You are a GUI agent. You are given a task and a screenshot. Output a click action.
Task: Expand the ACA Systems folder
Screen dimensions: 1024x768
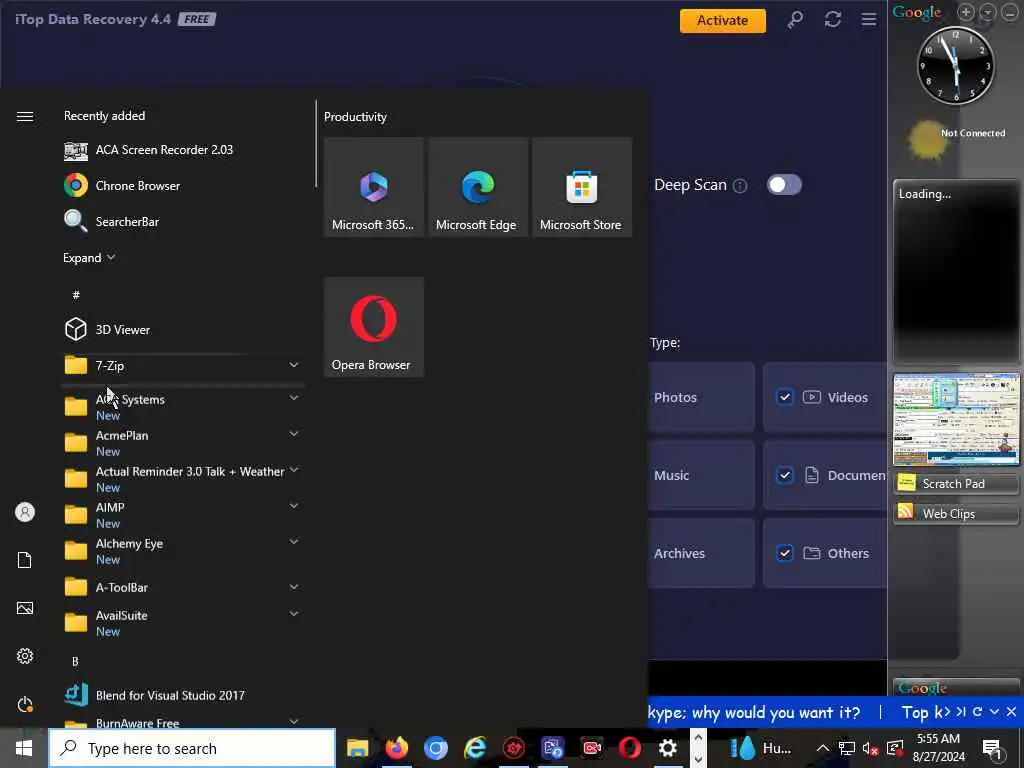[x=294, y=398]
